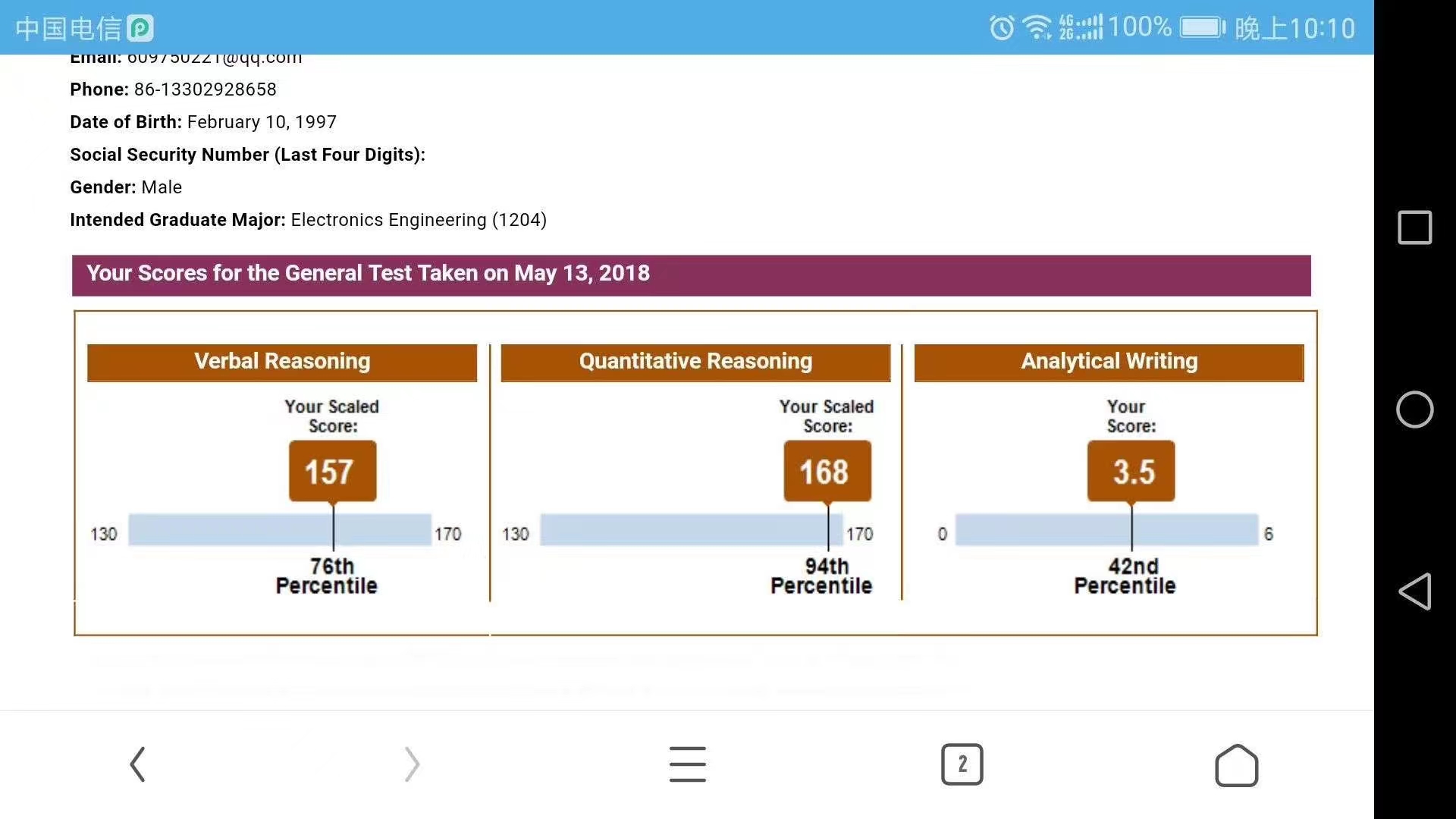Viewport: 1456px width, 819px height.
Task: Select the Verbal Reasoning header
Action: pyautogui.click(x=282, y=362)
